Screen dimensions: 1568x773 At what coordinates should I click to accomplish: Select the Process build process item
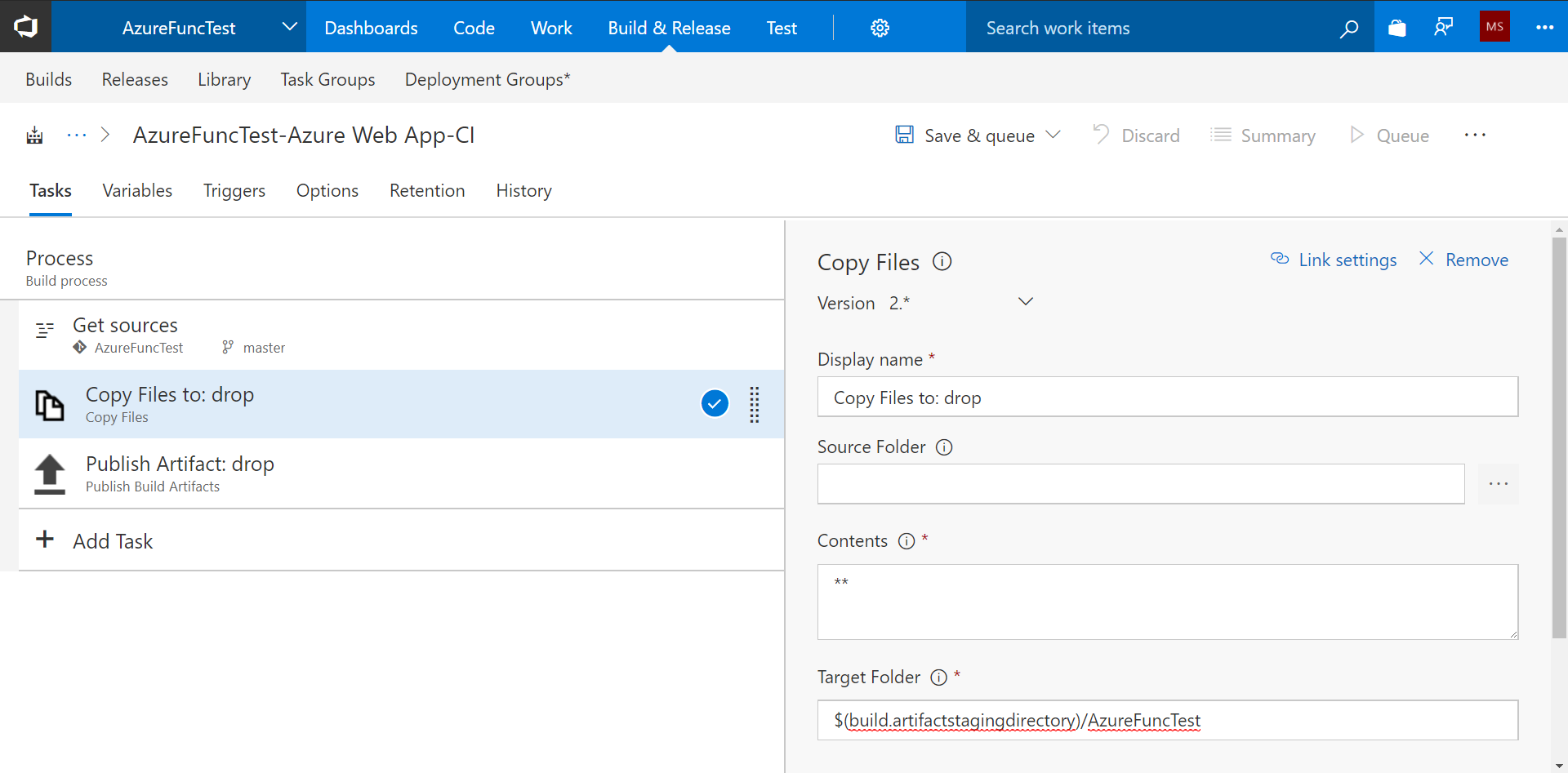point(392,267)
